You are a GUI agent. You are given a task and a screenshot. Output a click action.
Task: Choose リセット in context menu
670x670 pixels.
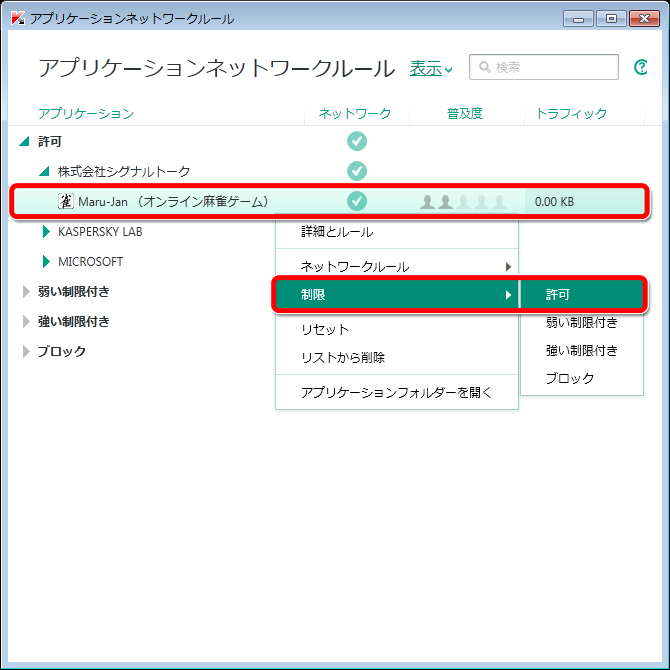397,329
